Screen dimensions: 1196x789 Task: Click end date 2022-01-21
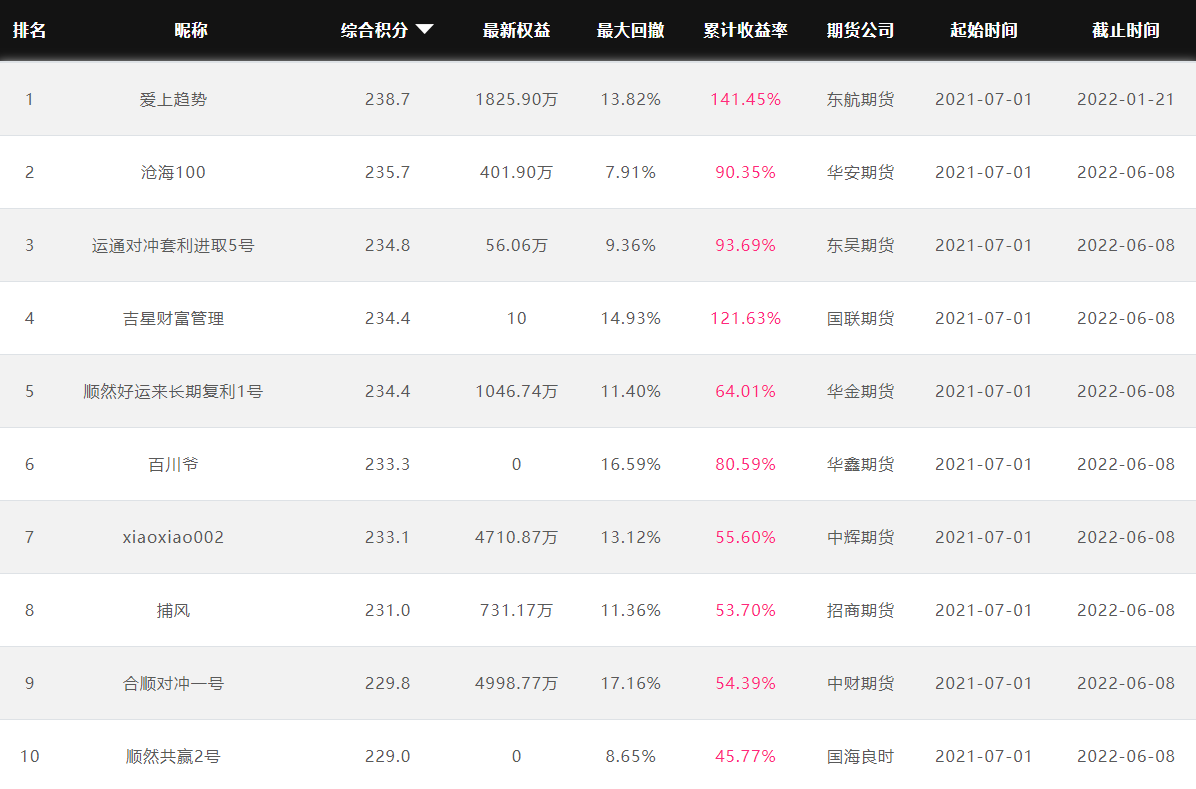coord(1126,99)
